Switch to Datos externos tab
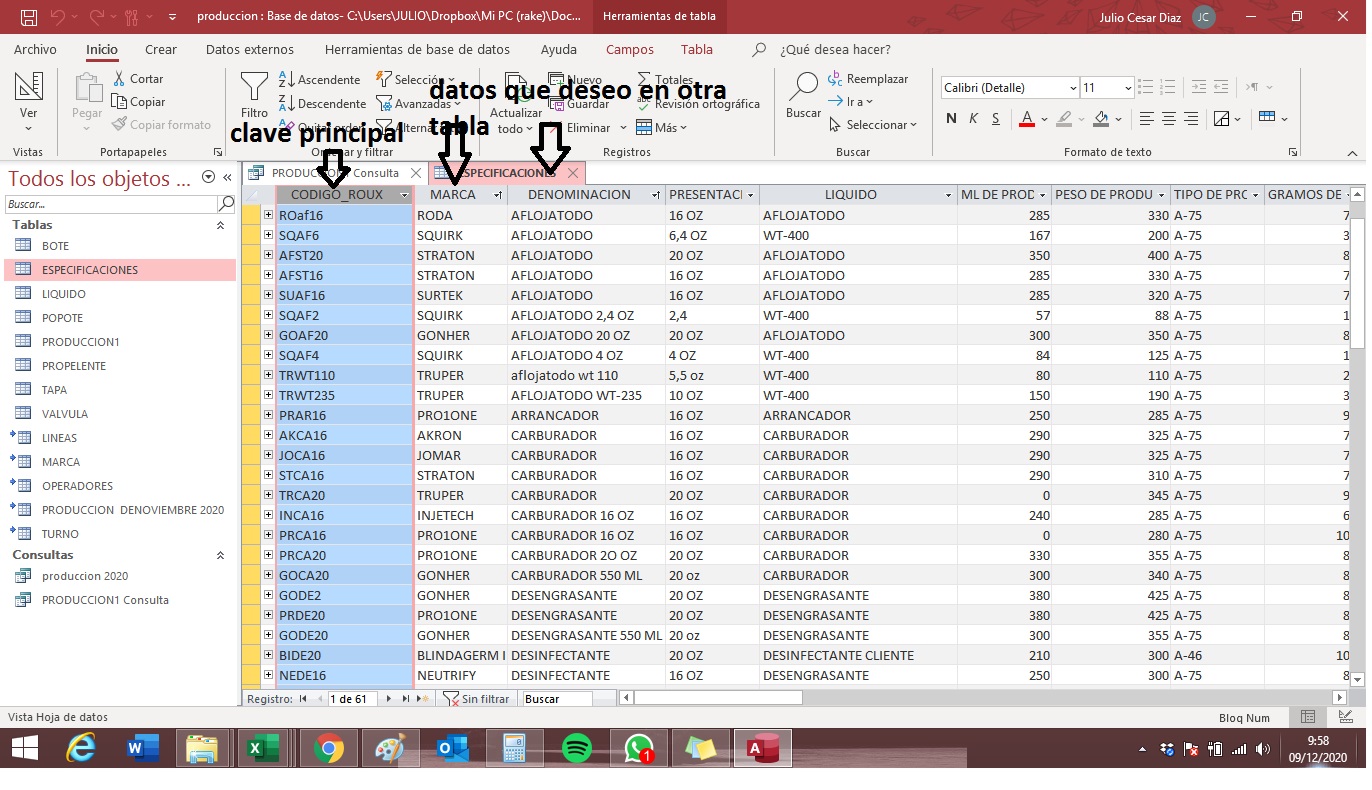 [250, 49]
